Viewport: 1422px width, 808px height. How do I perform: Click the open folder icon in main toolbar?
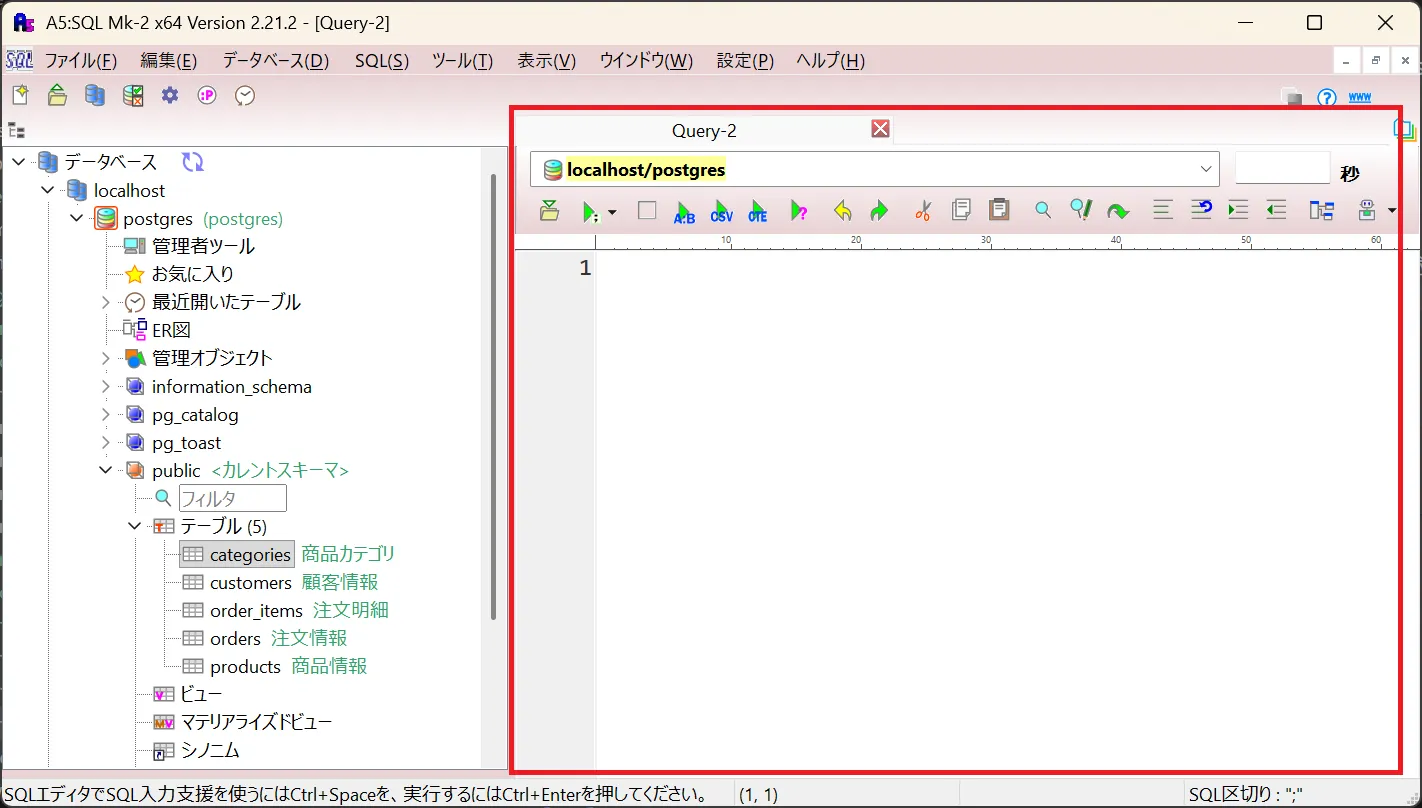tap(58, 95)
